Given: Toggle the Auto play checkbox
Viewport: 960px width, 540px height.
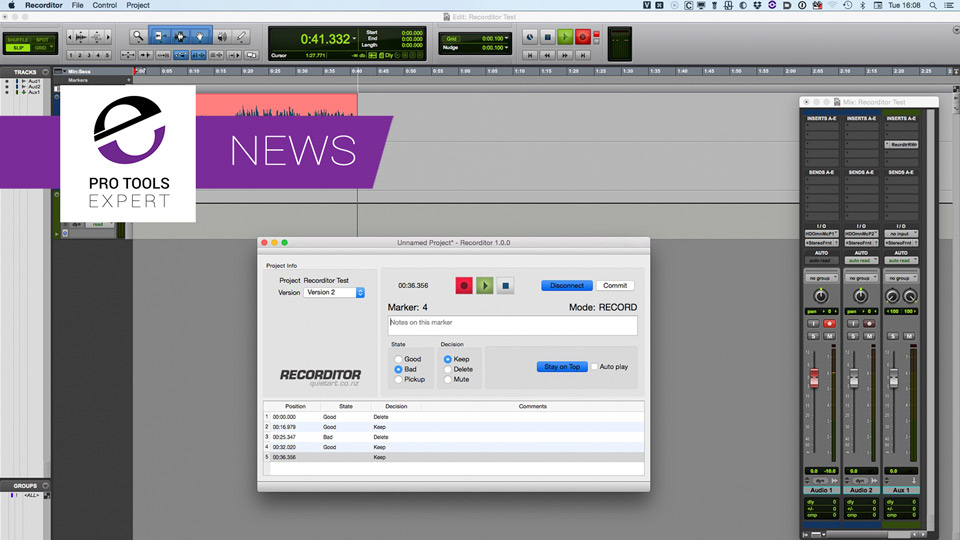Looking at the screenshot, I should point(594,367).
